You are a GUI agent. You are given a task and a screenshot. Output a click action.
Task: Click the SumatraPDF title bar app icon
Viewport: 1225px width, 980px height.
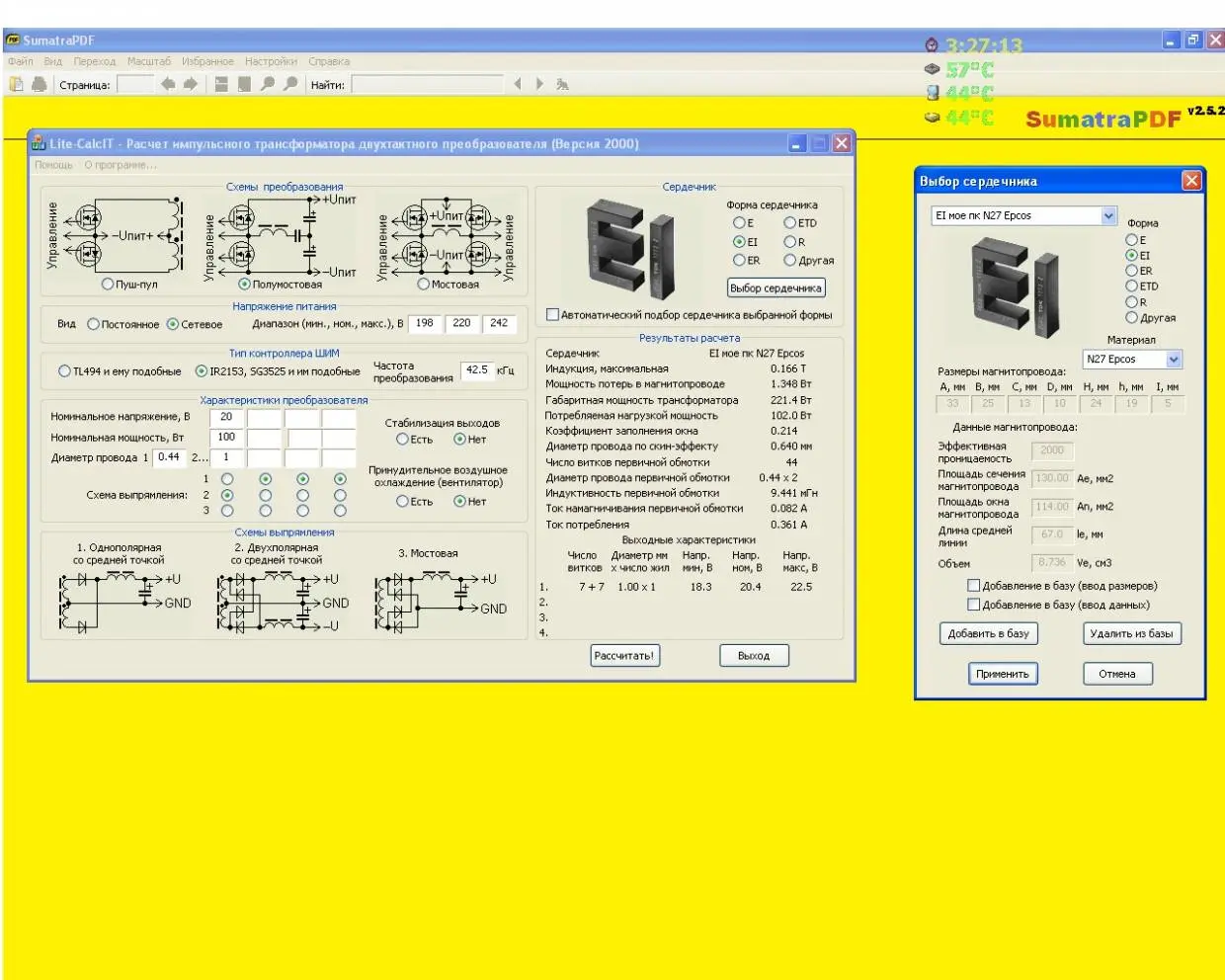tap(13, 41)
